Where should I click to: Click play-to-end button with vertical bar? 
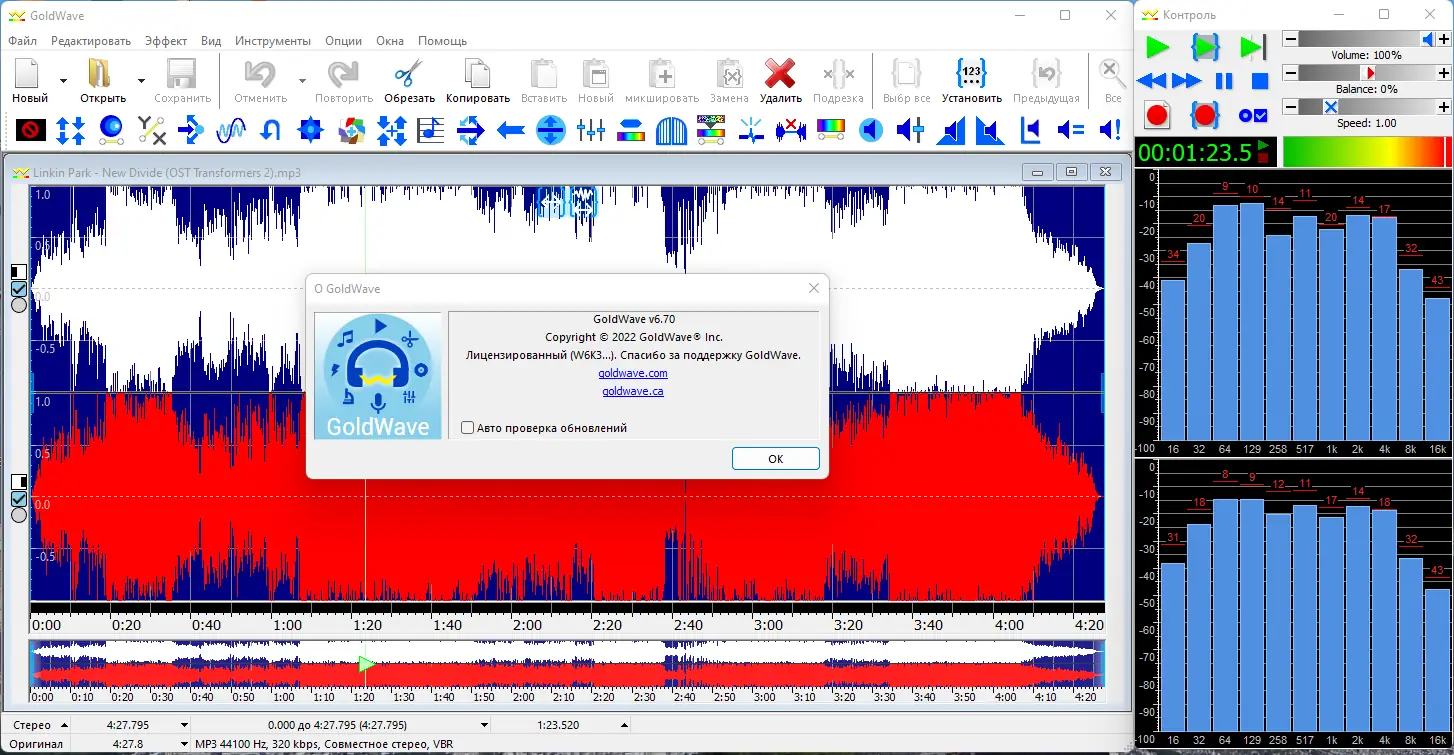coord(1252,47)
